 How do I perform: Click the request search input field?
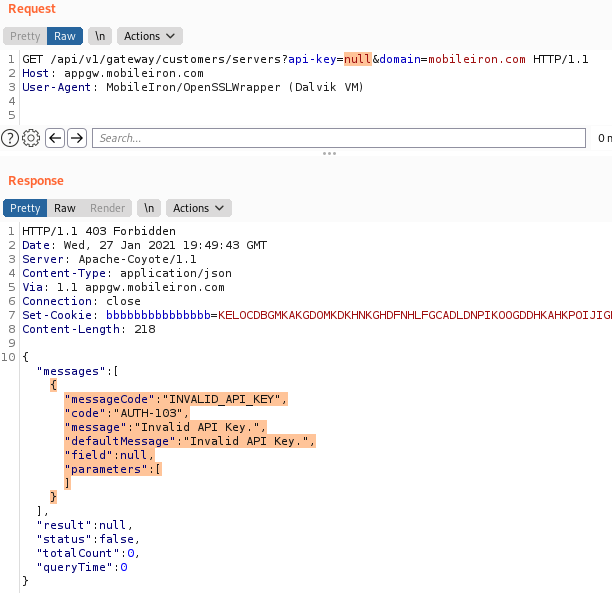[x=338, y=138]
